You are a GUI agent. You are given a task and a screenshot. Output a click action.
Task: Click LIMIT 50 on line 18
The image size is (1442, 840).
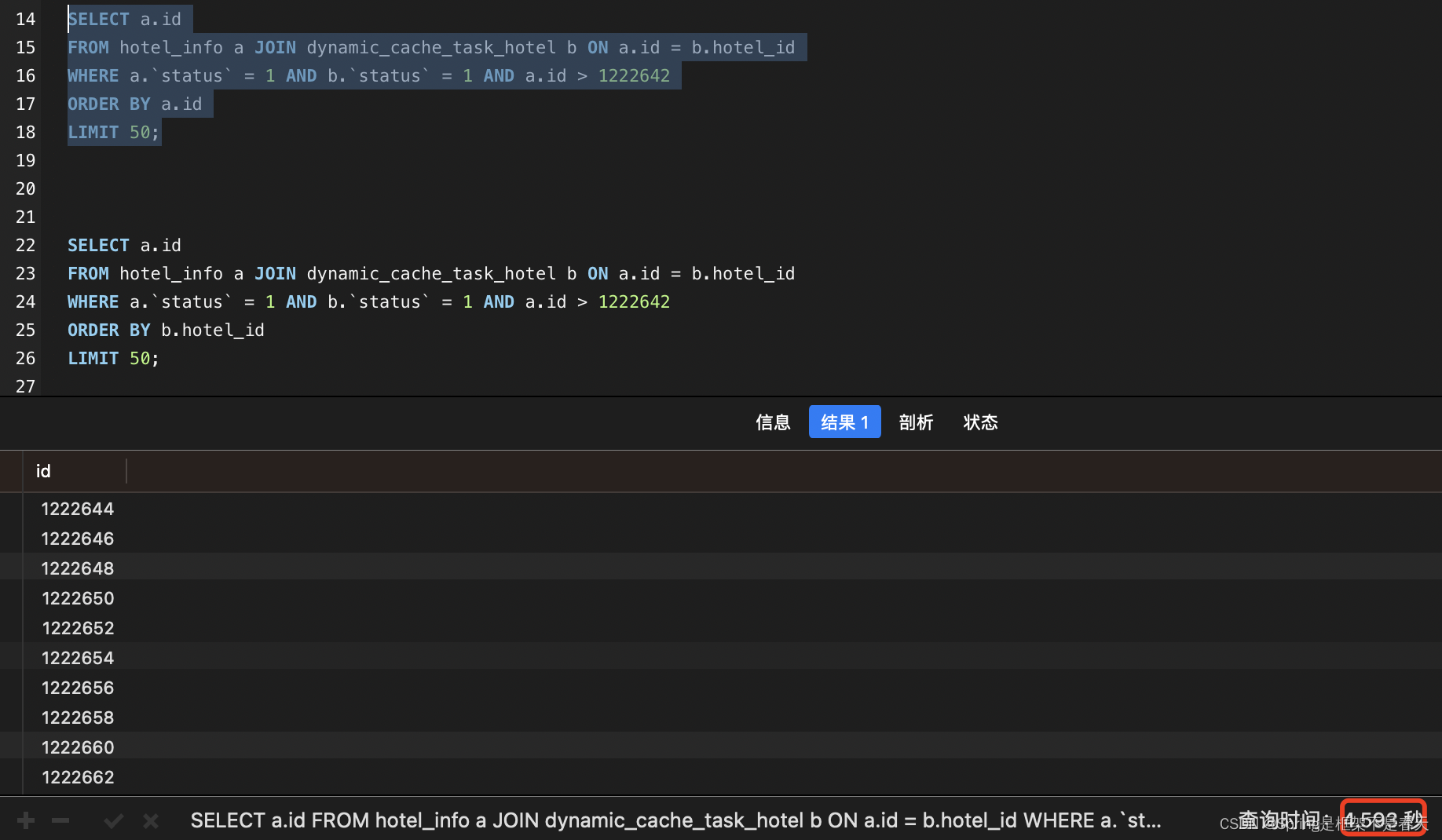[113, 132]
